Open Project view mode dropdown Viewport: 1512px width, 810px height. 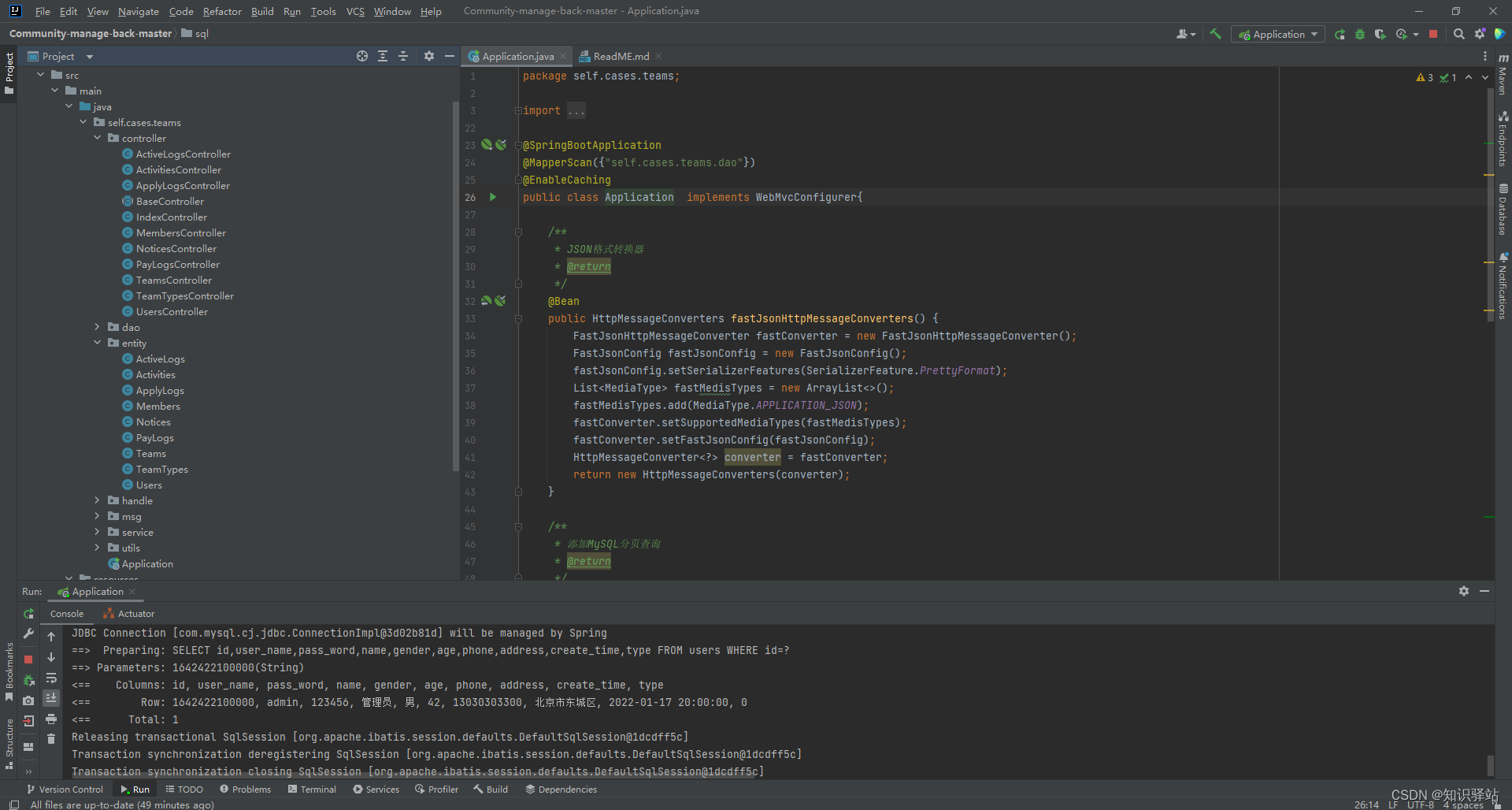click(x=61, y=56)
